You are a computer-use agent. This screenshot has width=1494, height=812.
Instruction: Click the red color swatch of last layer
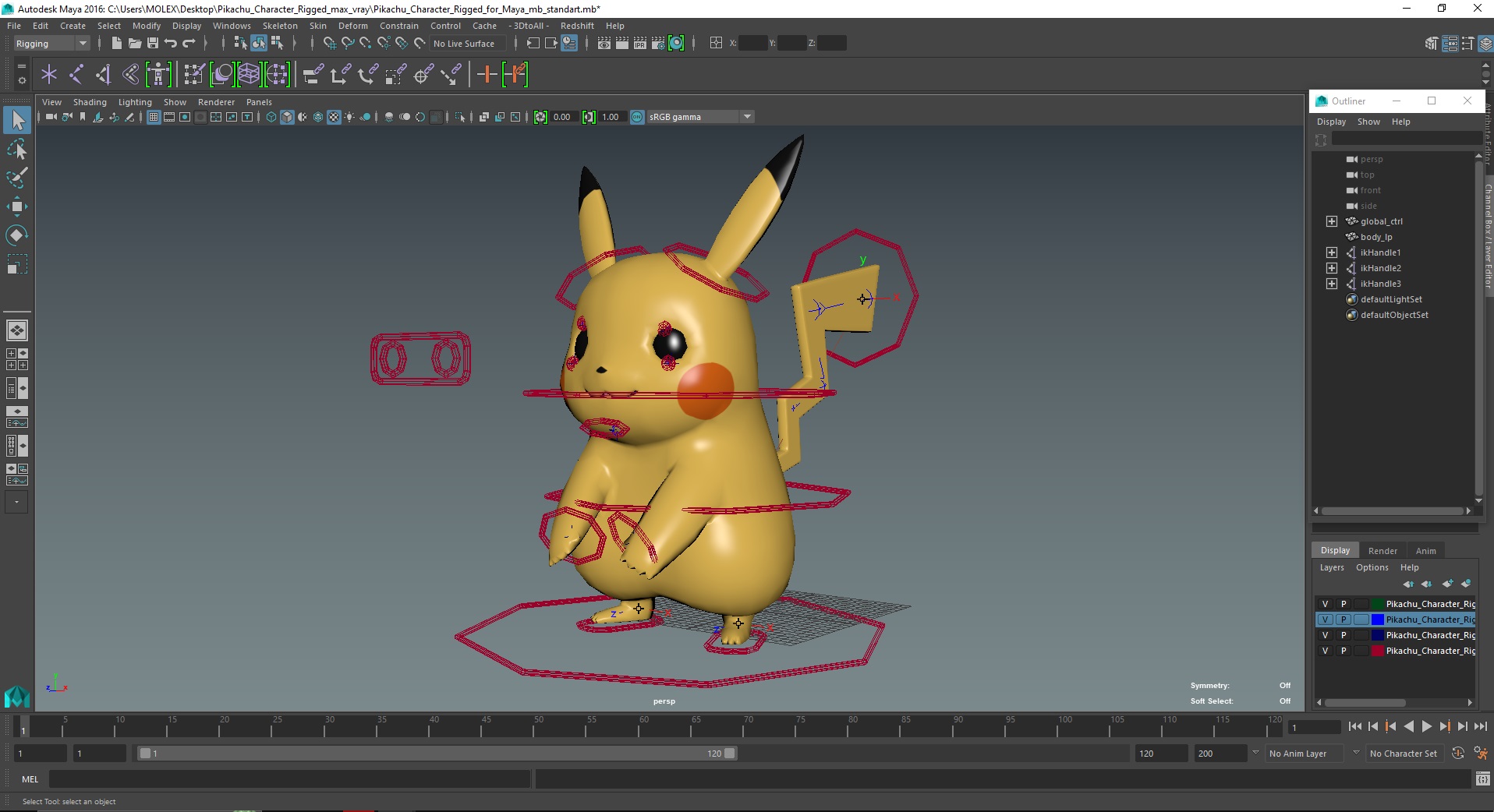pyautogui.click(x=1377, y=651)
